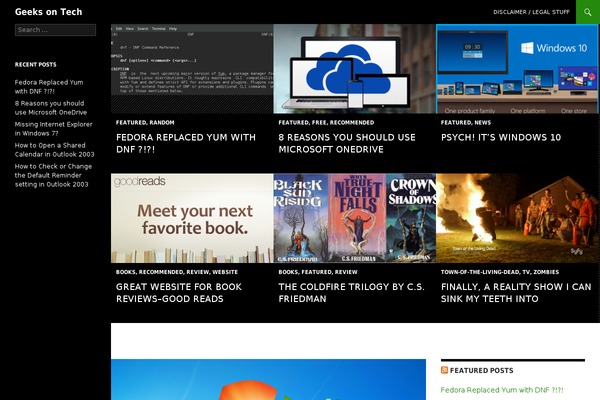The image size is (600, 400).
Task: Focus the sidebar Search field
Action: click(x=55, y=30)
